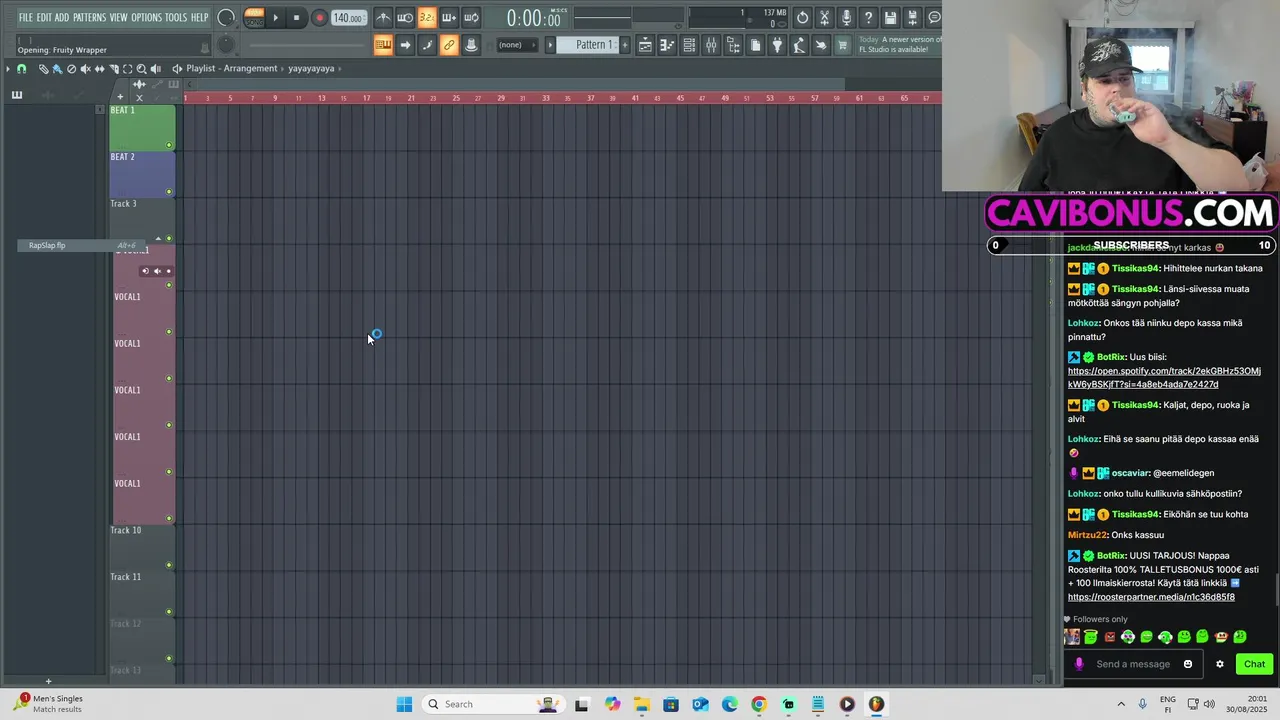Open the Browser icon

point(733,45)
